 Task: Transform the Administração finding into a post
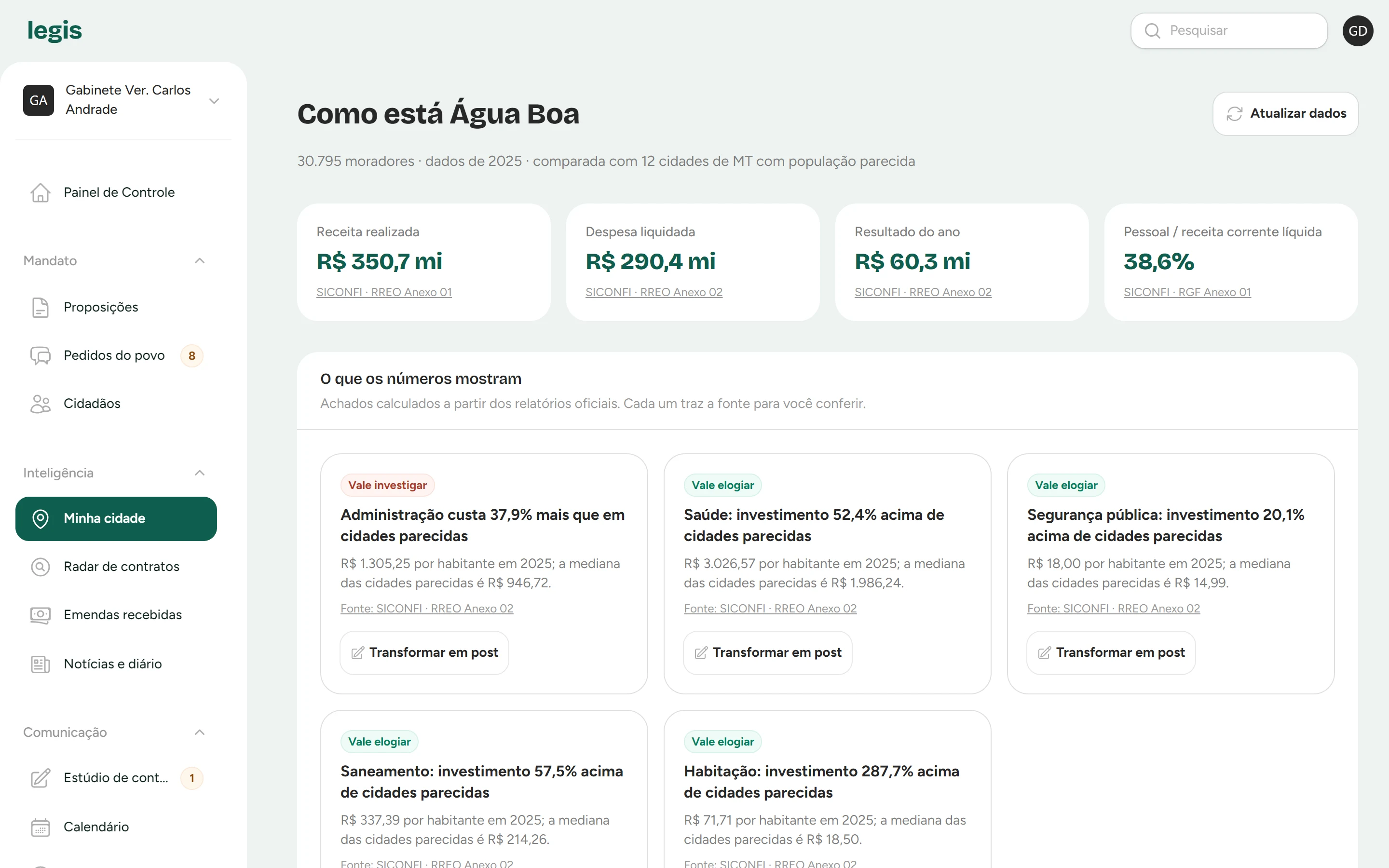click(x=424, y=653)
